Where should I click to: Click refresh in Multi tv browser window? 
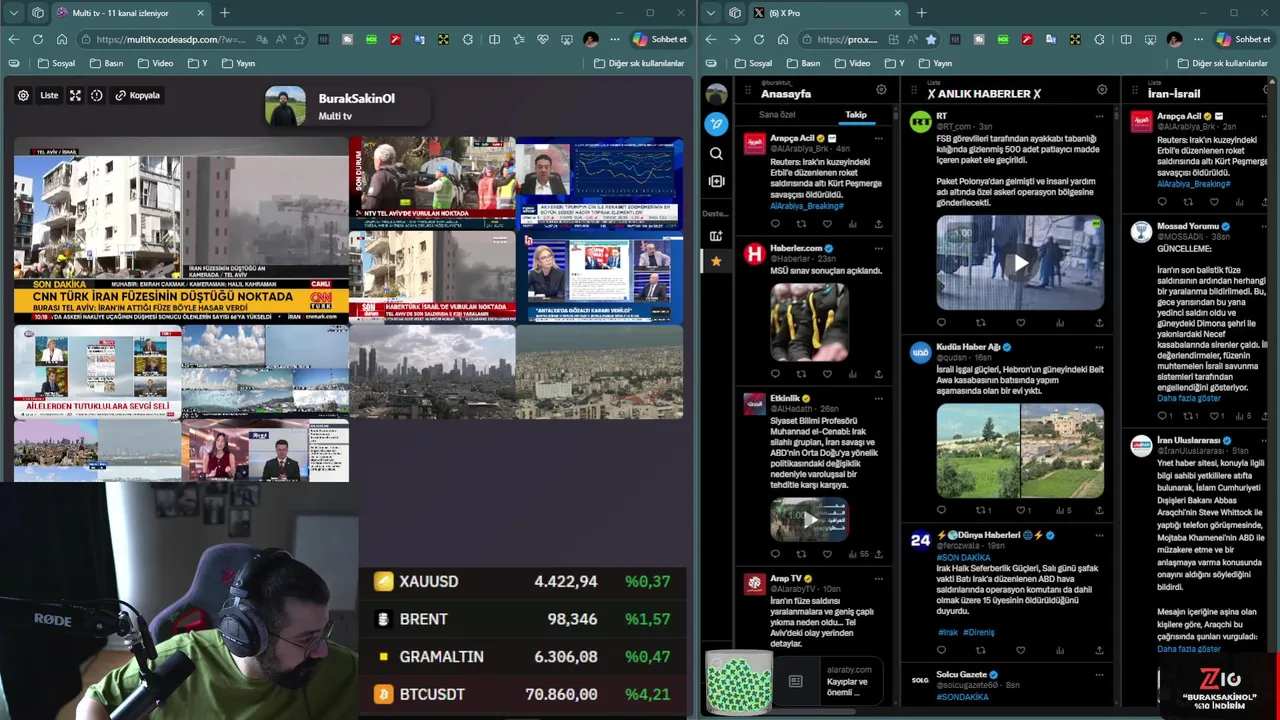[38, 39]
